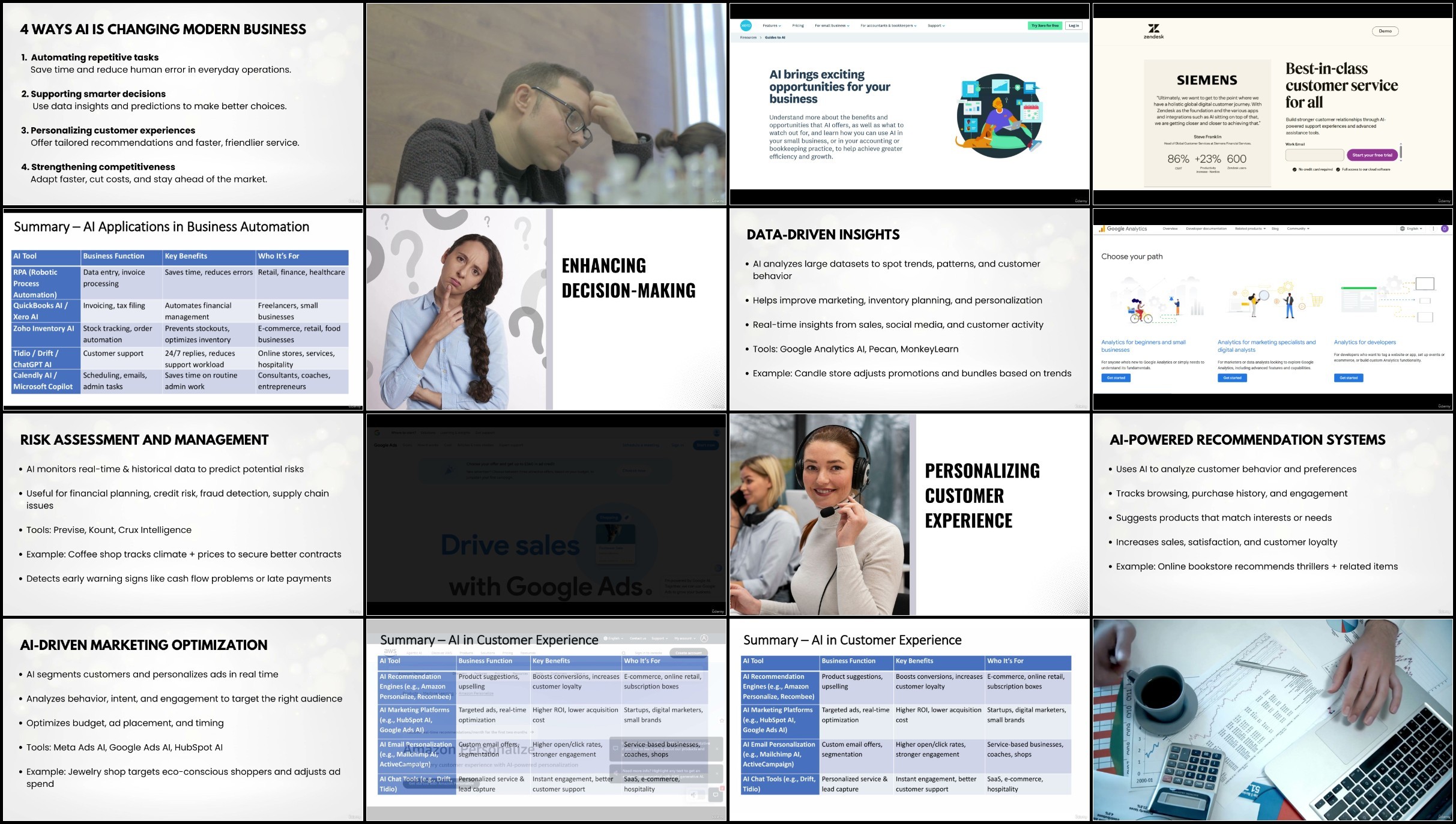Click the Google Analytics logo icon

pyautogui.click(x=1102, y=229)
